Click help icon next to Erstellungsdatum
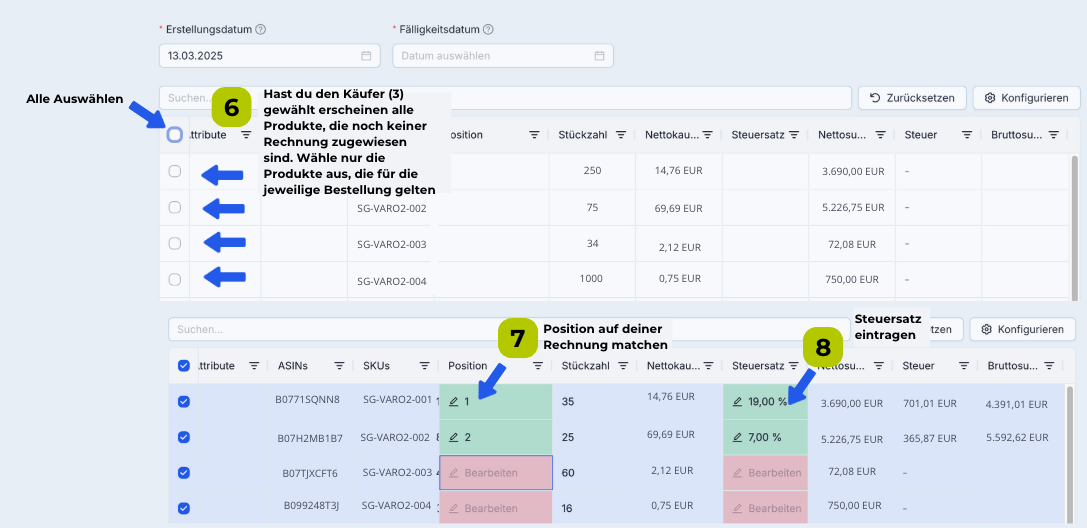This screenshot has width=1087, height=528. click(261, 30)
